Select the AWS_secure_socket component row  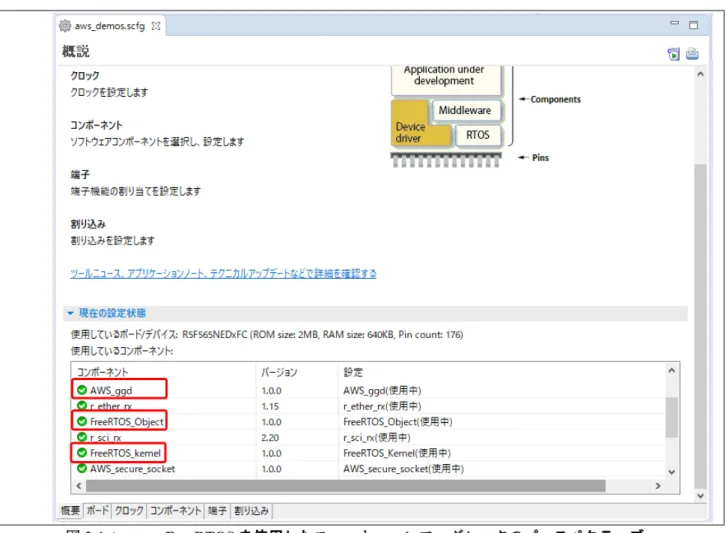(368, 469)
